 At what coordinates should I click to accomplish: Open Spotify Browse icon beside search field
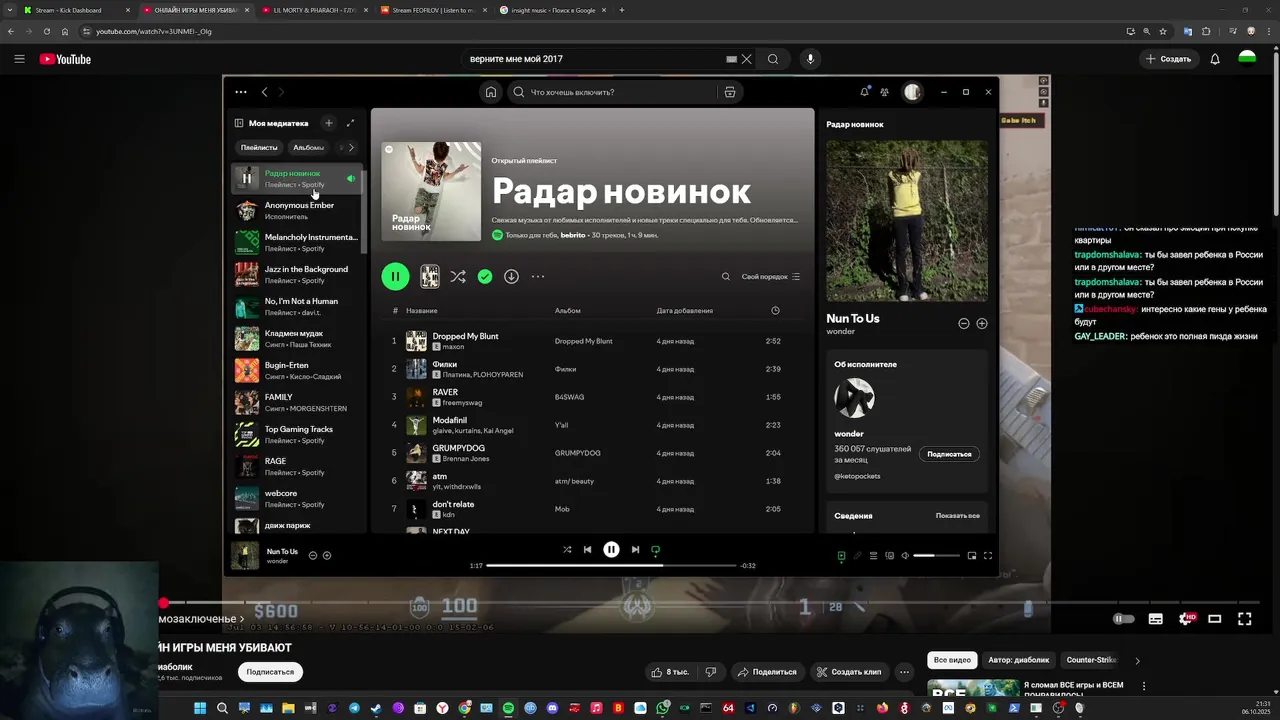[x=730, y=92]
